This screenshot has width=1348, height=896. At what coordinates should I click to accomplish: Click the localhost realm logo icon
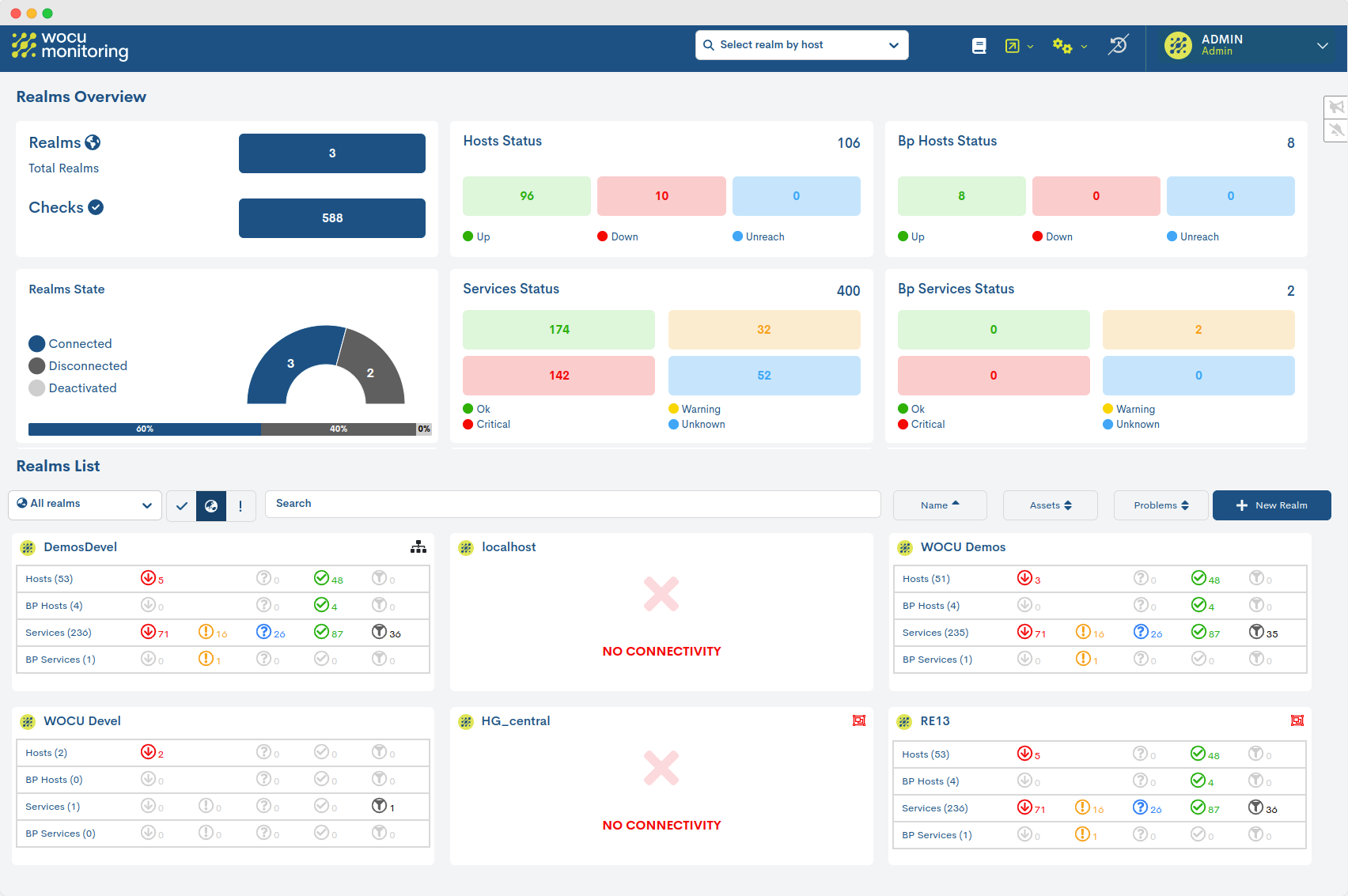pos(466,547)
